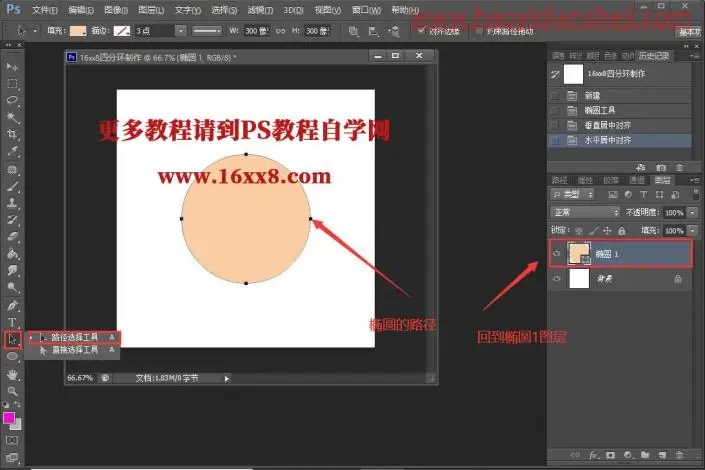The width and height of the screenshot is (705, 470).
Task: Toggle lock transparent pixels
Action: [579, 231]
